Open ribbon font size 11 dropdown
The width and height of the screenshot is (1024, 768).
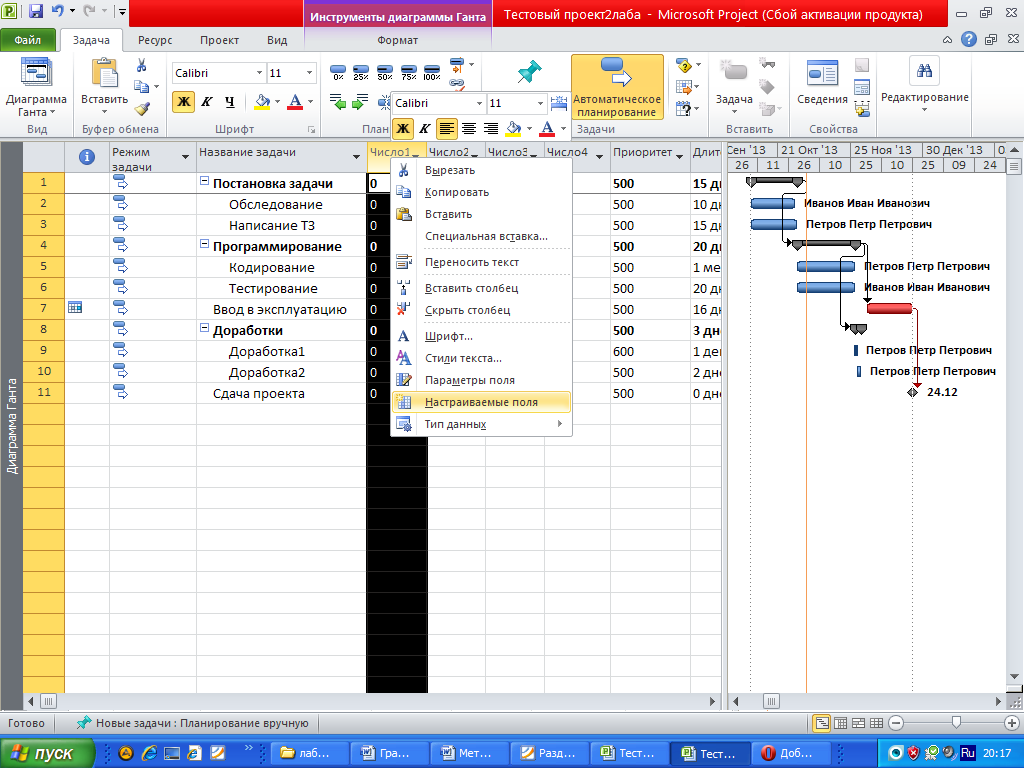310,73
